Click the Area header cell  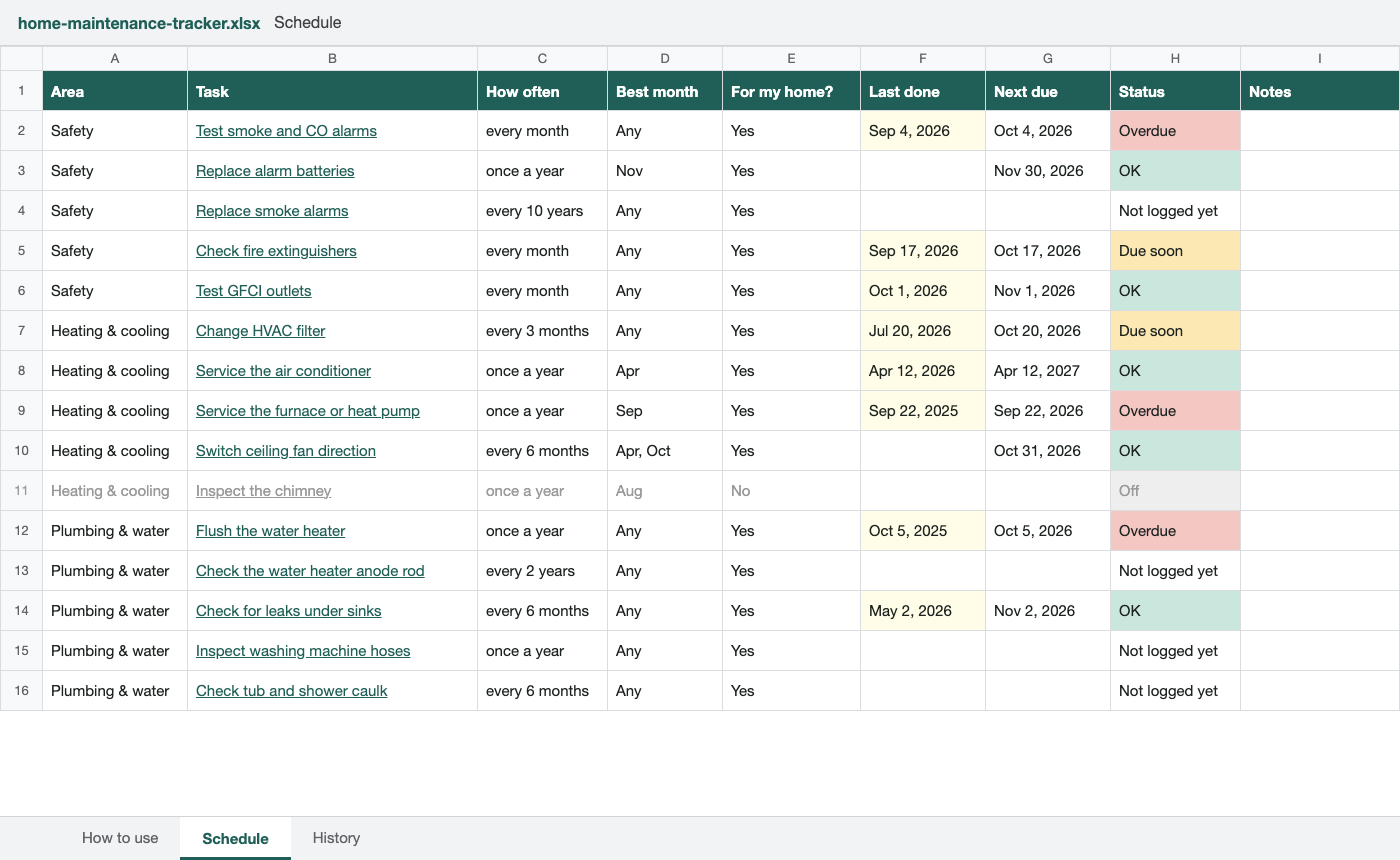(x=115, y=91)
